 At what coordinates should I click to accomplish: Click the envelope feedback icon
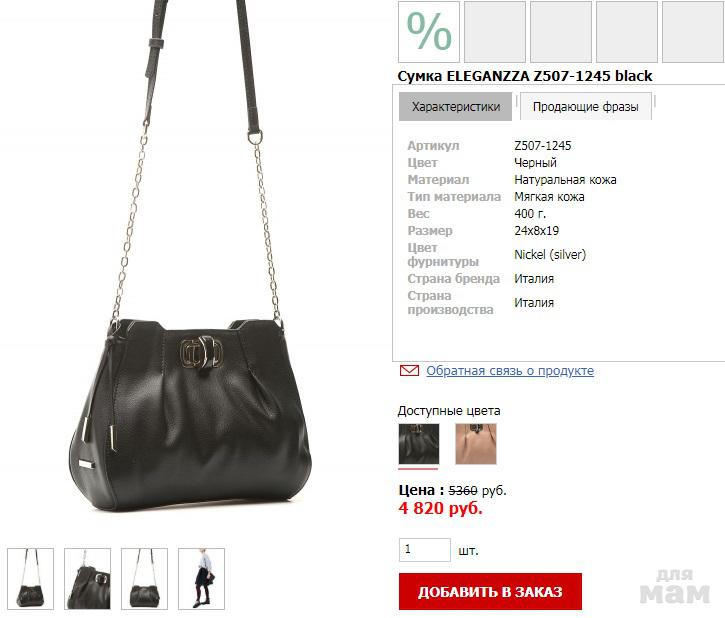click(x=409, y=371)
